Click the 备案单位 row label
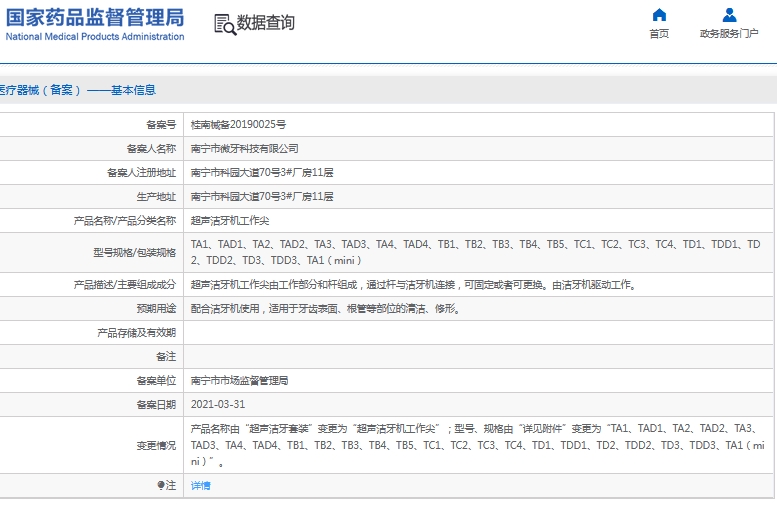This screenshot has width=777, height=507. (156, 381)
